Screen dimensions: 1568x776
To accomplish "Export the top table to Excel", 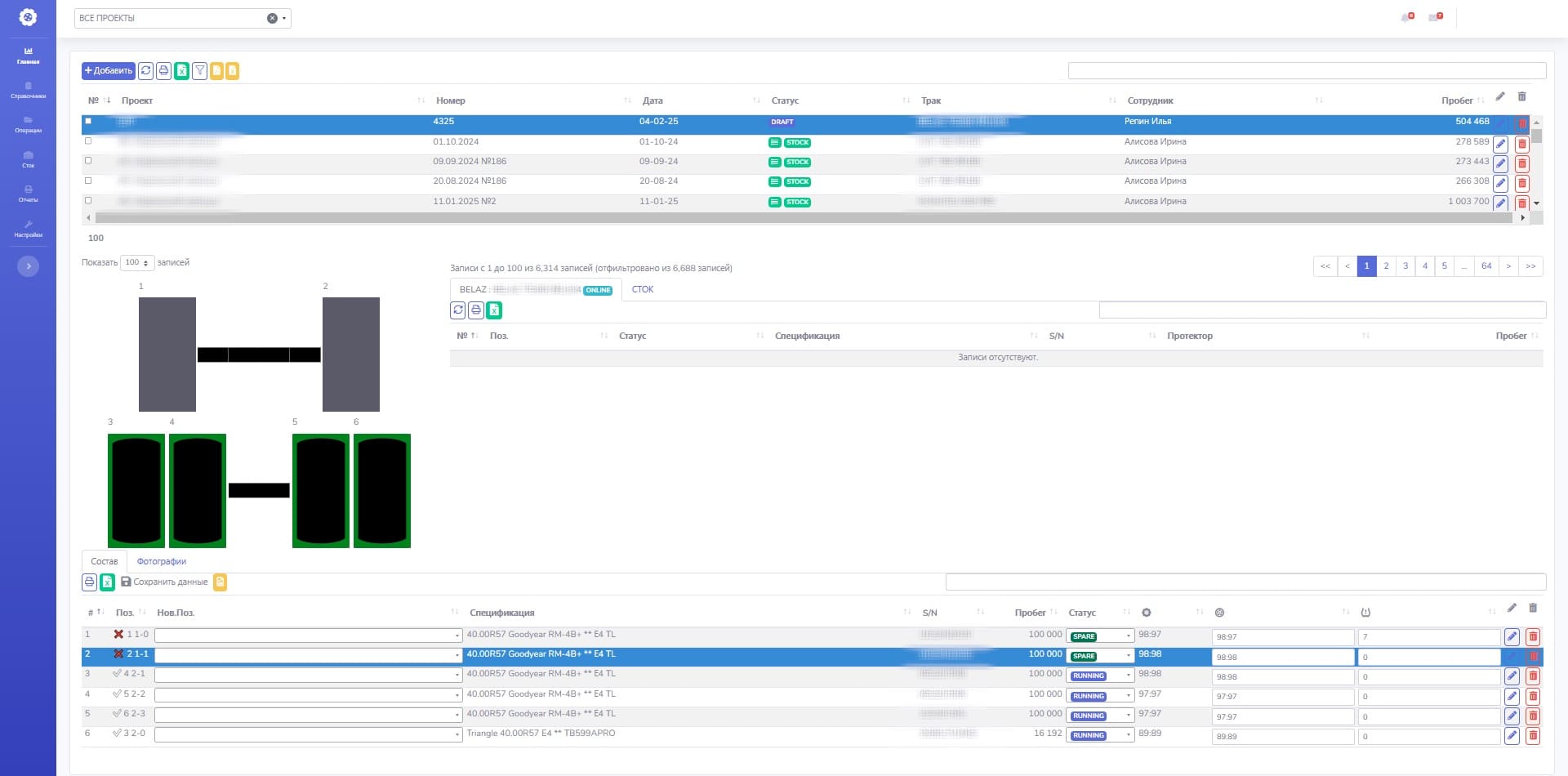I will point(181,71).
